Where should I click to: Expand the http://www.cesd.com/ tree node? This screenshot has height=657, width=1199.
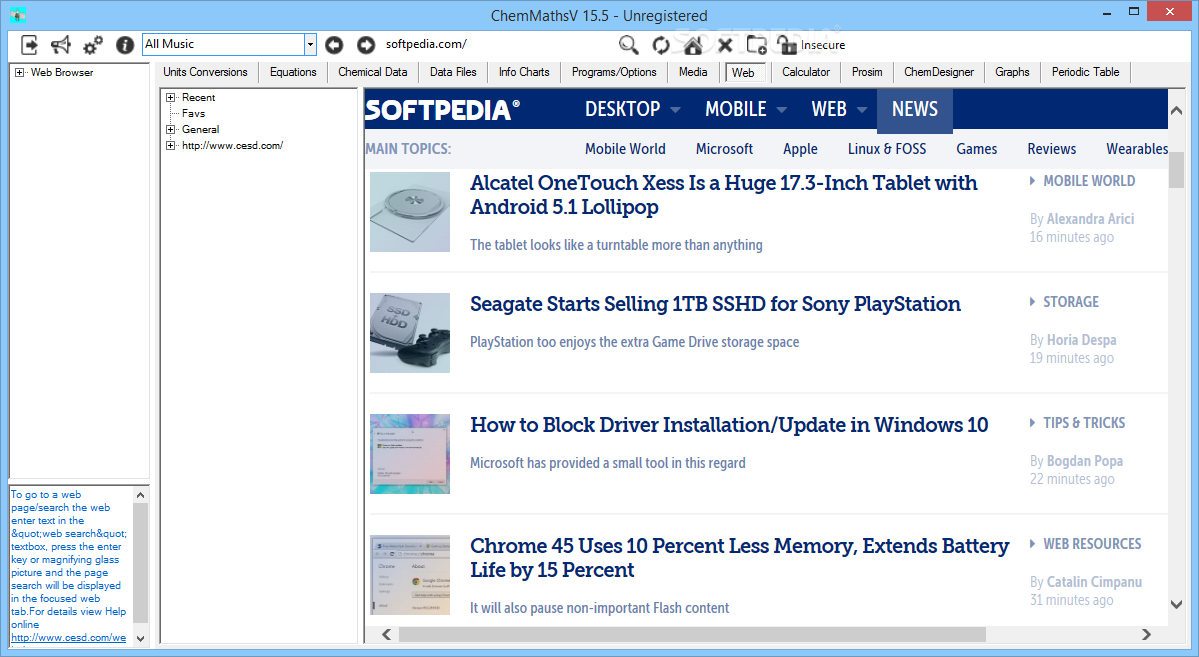point(171,146)
